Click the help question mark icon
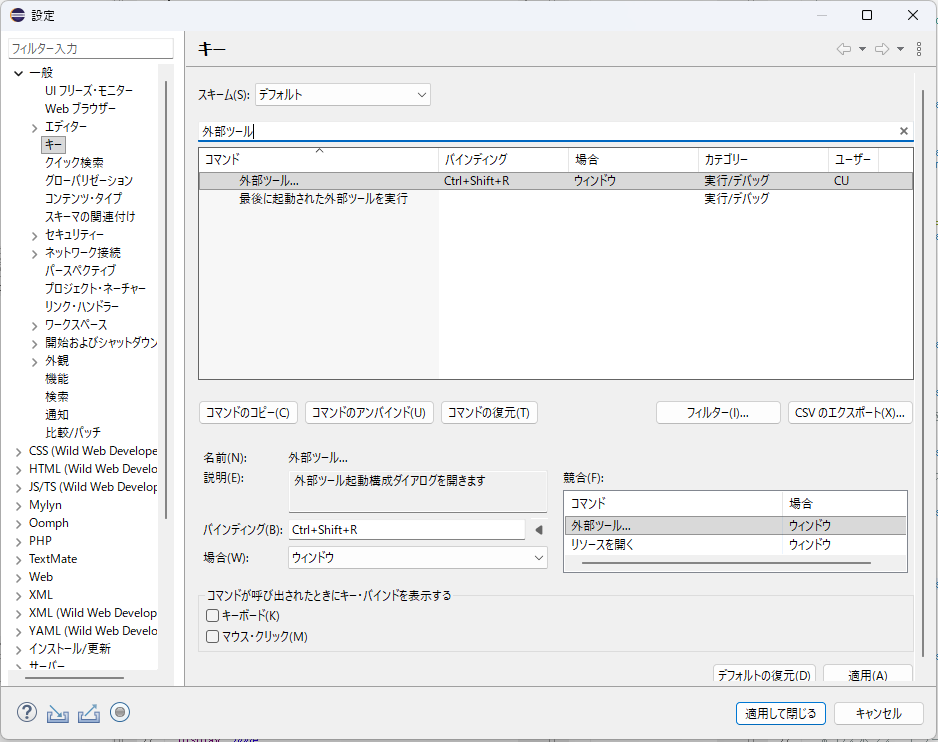Screen dimensions: 938x742 [x=27, y=713]
